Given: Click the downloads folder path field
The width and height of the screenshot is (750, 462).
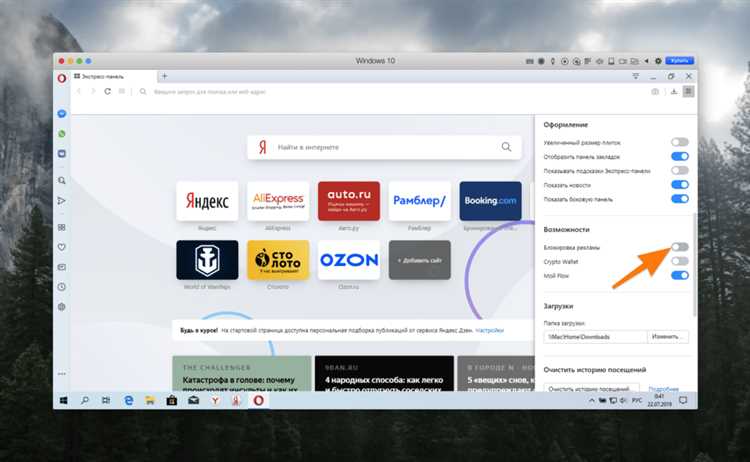Looking at the screenshot, I should point(596,337).
